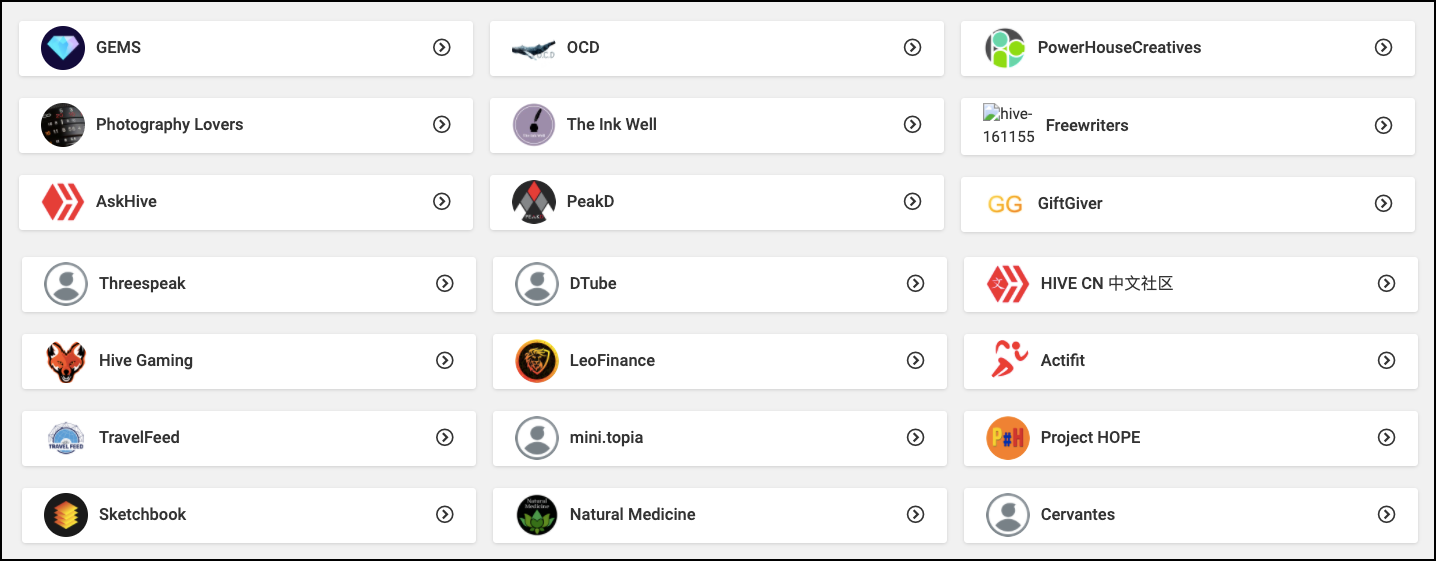Click the GiftGiver GG logo
This screenshot has height=561, width=1436.
coord(1005,204)
